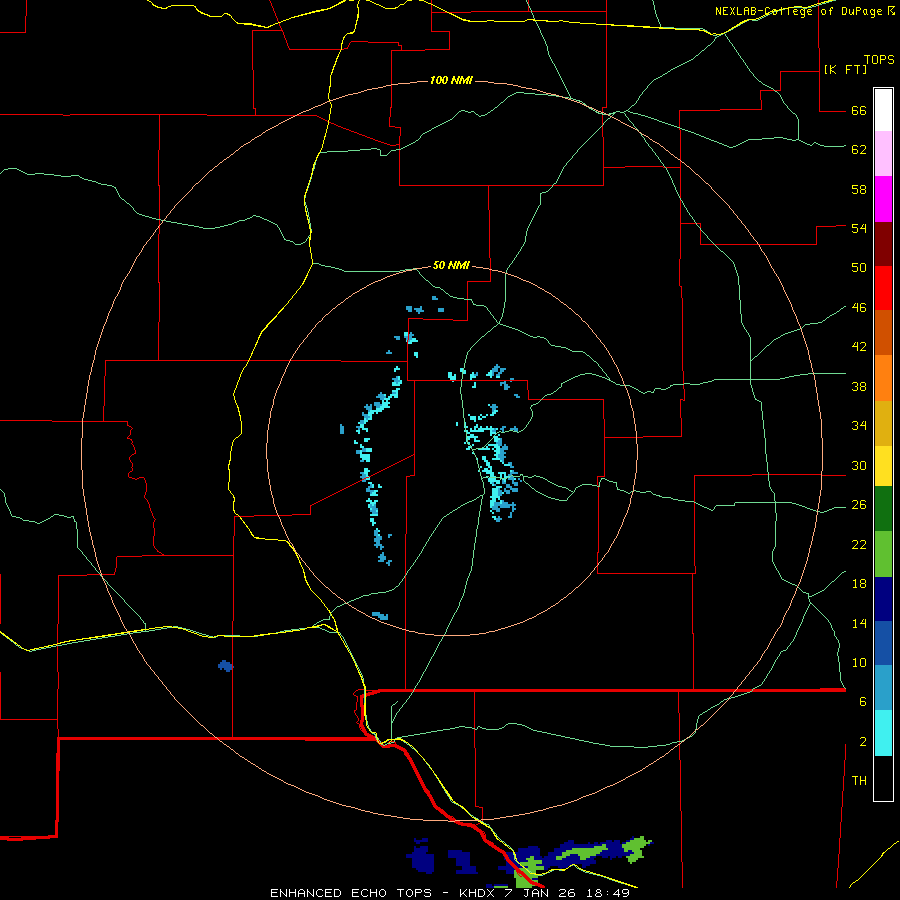The width and height of the screenshot is (900, 900).
Task: Click the legend value 38
Action: point(859,387)
